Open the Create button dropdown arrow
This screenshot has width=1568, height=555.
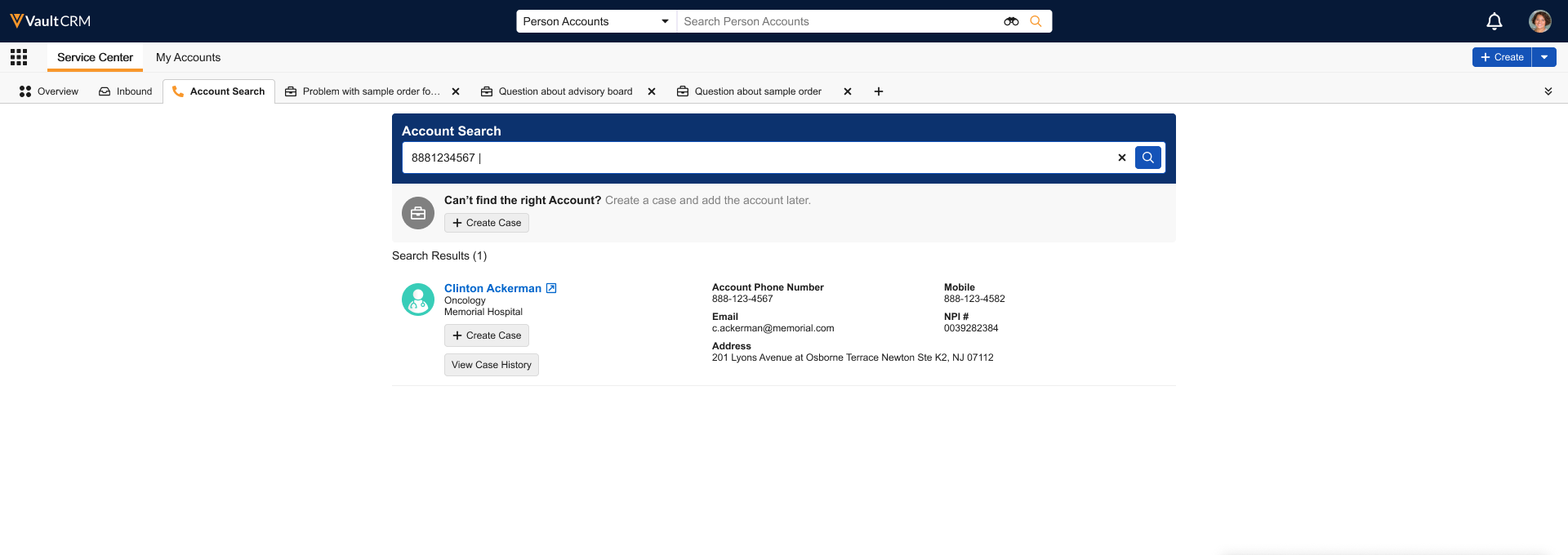tap(1544, 57)
